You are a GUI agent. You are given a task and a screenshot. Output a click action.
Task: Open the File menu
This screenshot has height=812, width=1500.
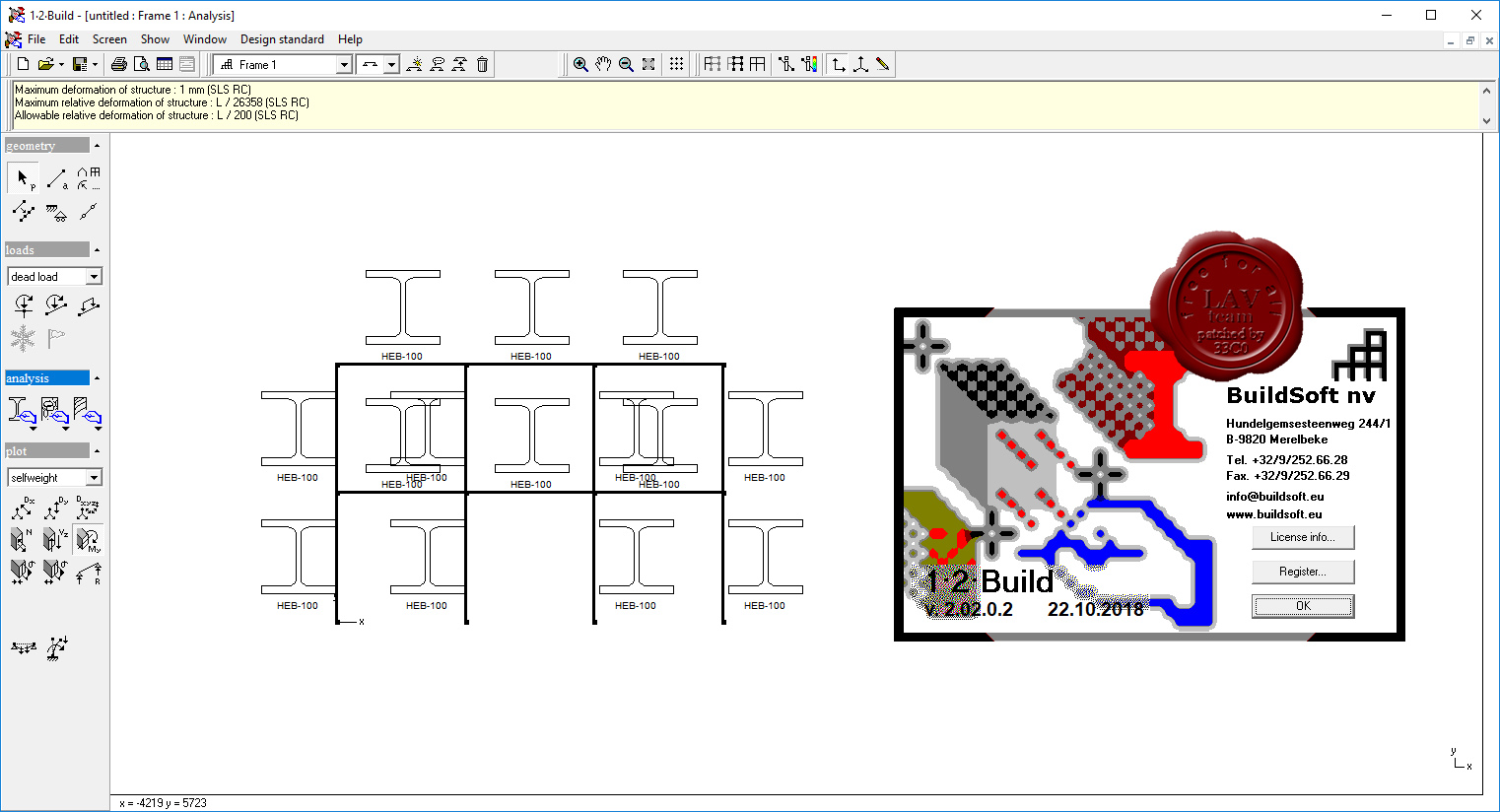tap(36, 39)
